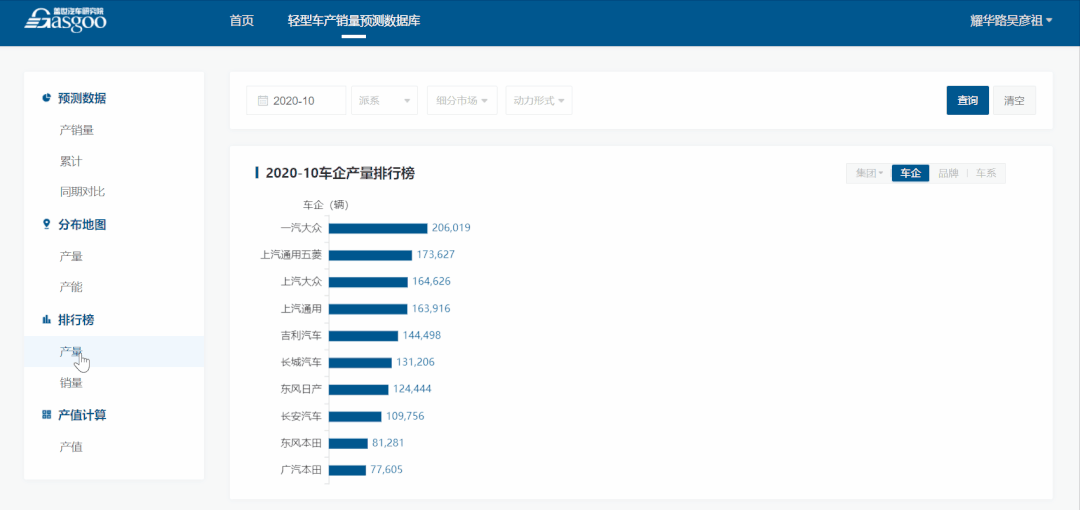Click the 吉利汽车 axis label
The height and width of the screenshot is (510, 1080).
tap(301, 336)
